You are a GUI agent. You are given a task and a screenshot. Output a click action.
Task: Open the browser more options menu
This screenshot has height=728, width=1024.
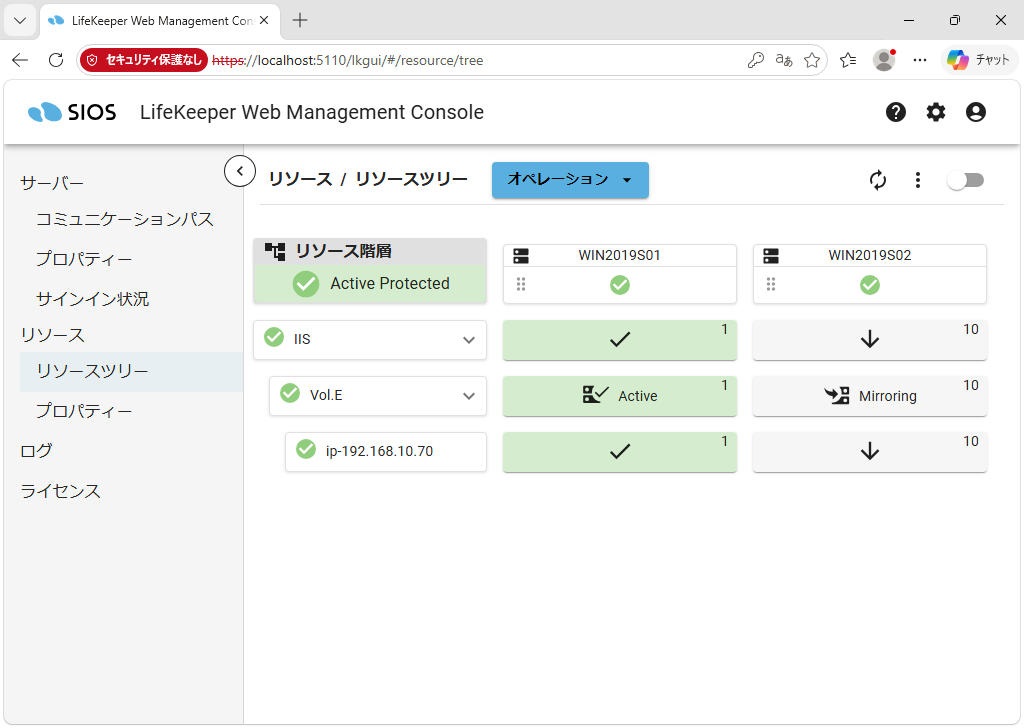[920, 60]
